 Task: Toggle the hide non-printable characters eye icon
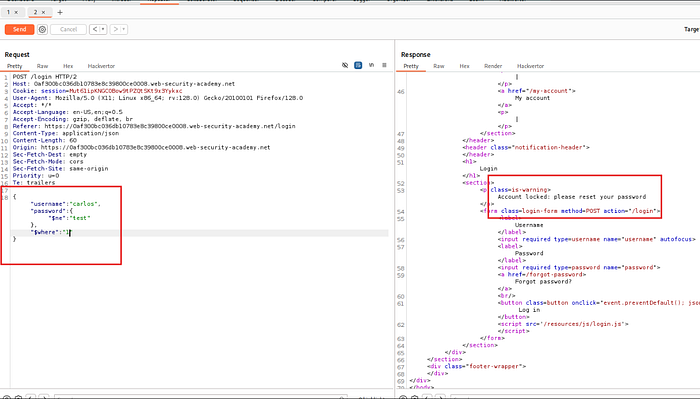tap(345, 65)
